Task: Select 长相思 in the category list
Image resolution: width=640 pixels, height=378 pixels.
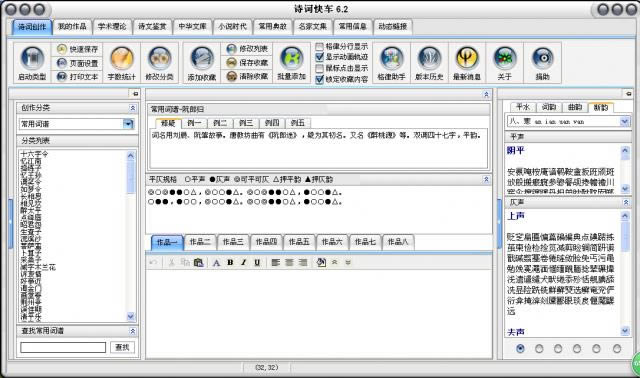Action: (31, 196)
